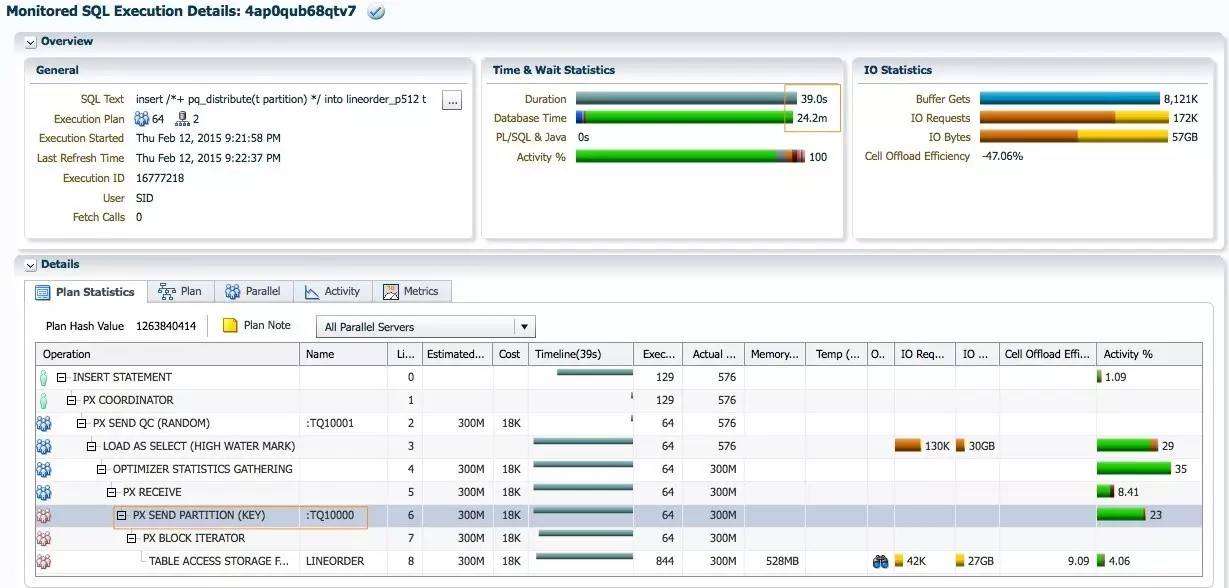Collapse the Overview section
The image size is (1229, 588).
point(30,42)
